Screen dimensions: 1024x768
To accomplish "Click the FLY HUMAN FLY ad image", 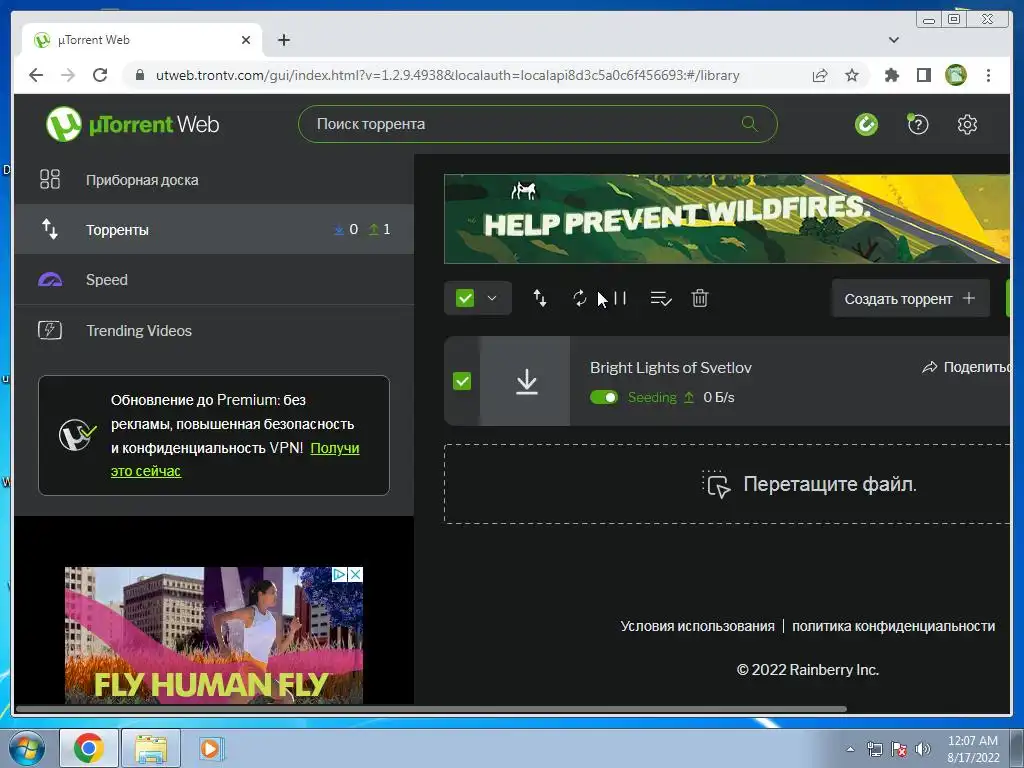I will (214, 635).
